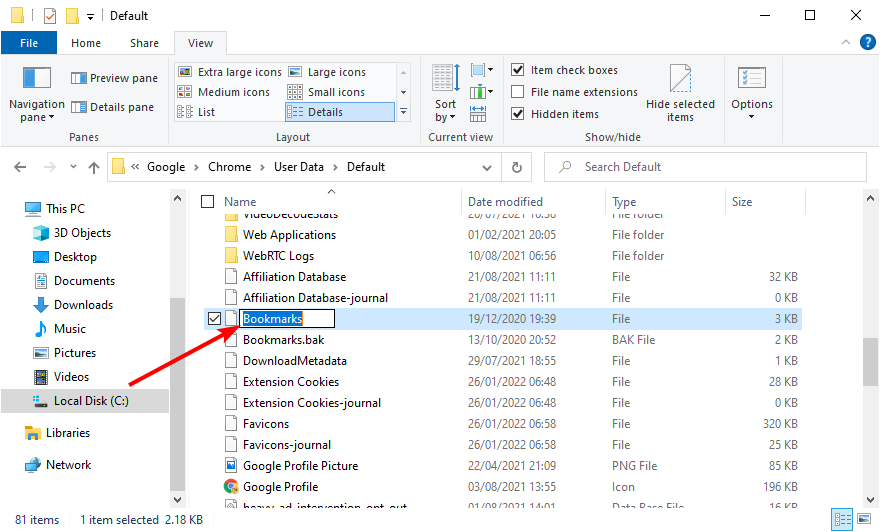Open the Group by dropdown icon
Image resolution: width=880 pixels, height=532 pixels.
482,70
